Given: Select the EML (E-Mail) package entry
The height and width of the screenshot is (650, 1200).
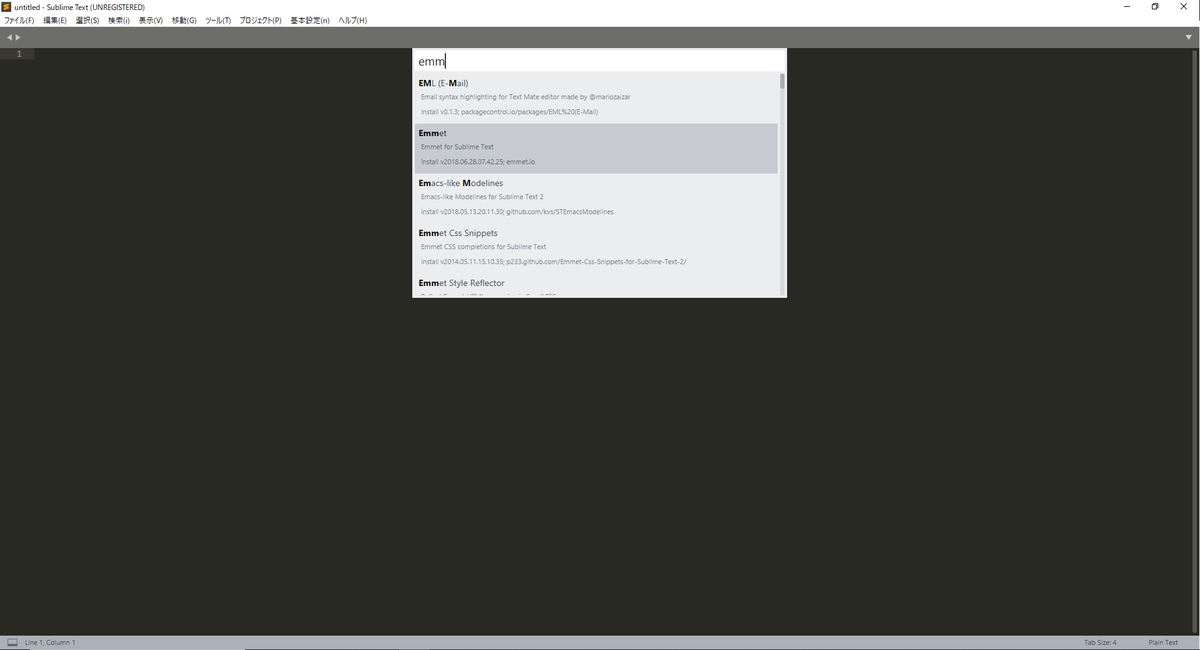Looking at the screenshot, I should click(x=595, y=97).
